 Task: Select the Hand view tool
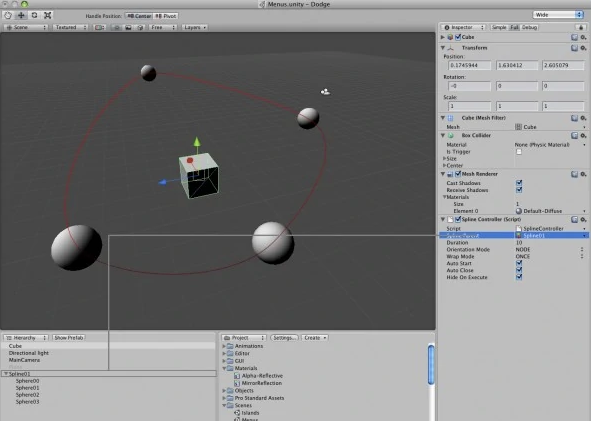[8, 15]
